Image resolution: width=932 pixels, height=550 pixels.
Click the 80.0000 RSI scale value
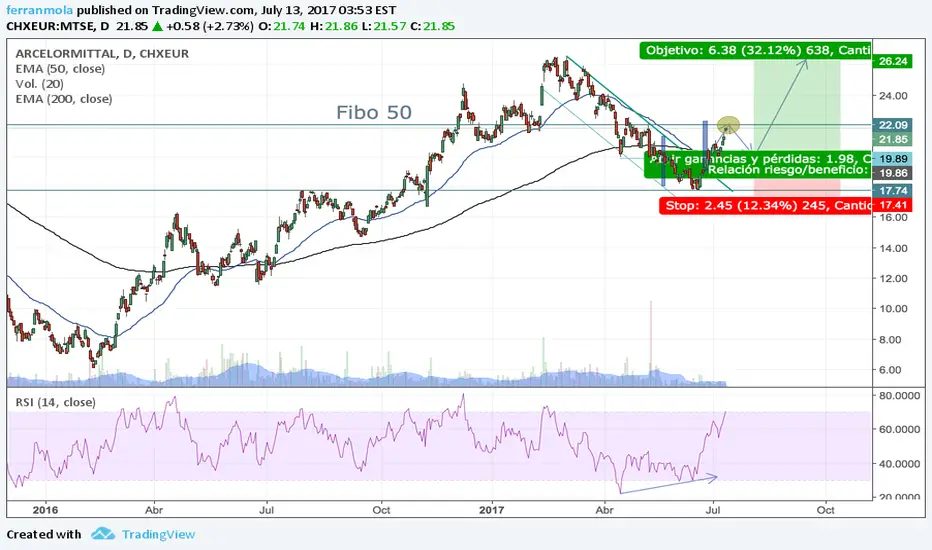[898, 396]
